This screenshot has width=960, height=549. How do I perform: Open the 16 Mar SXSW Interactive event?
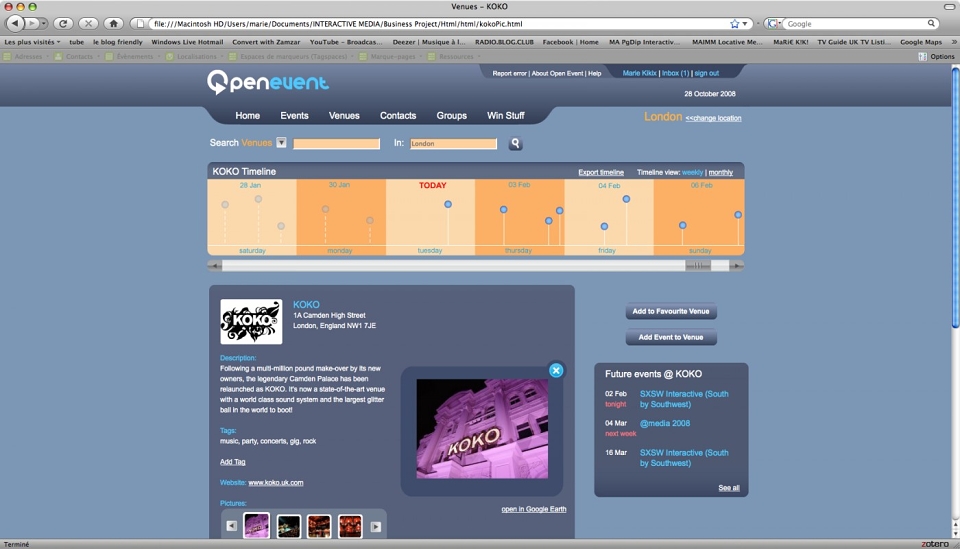click(x=684, y=458)
